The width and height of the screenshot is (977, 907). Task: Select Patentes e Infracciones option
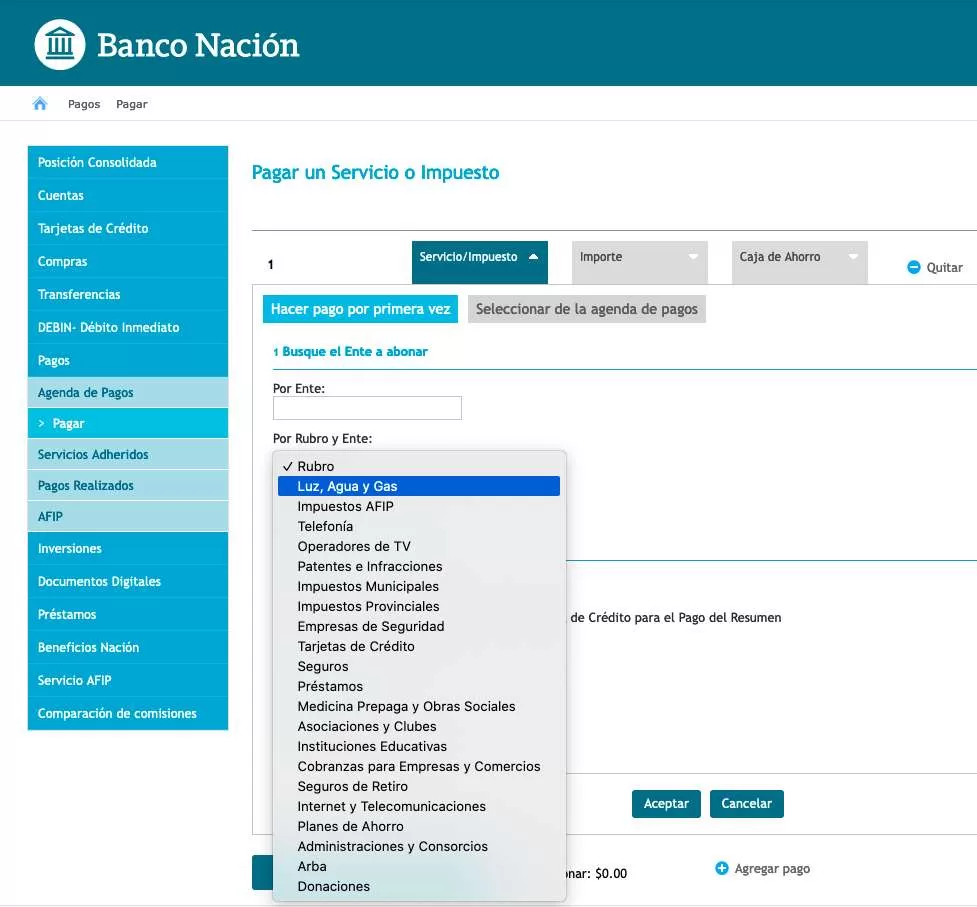tap(419, 566)
